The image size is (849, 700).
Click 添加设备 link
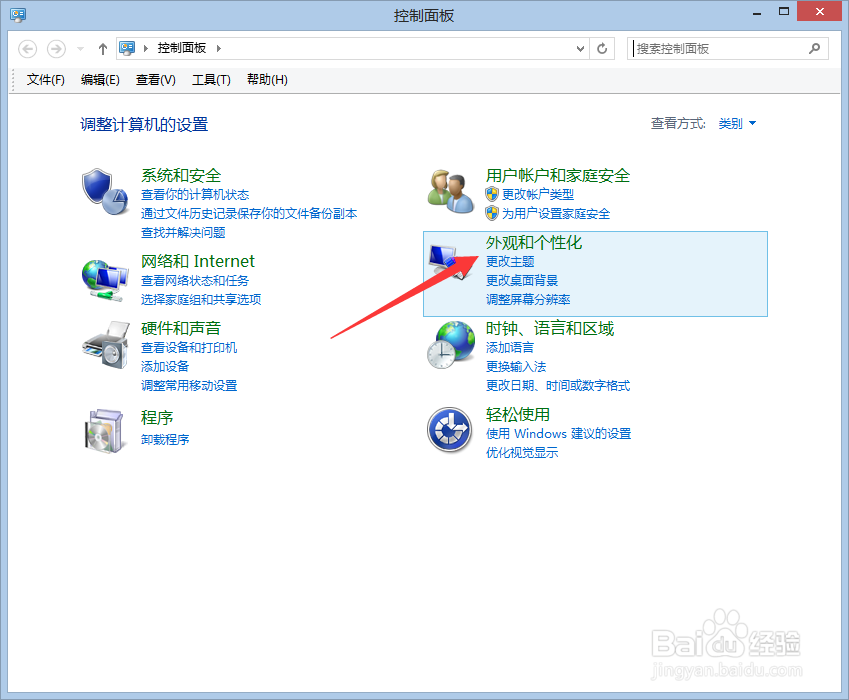(165, 367)
